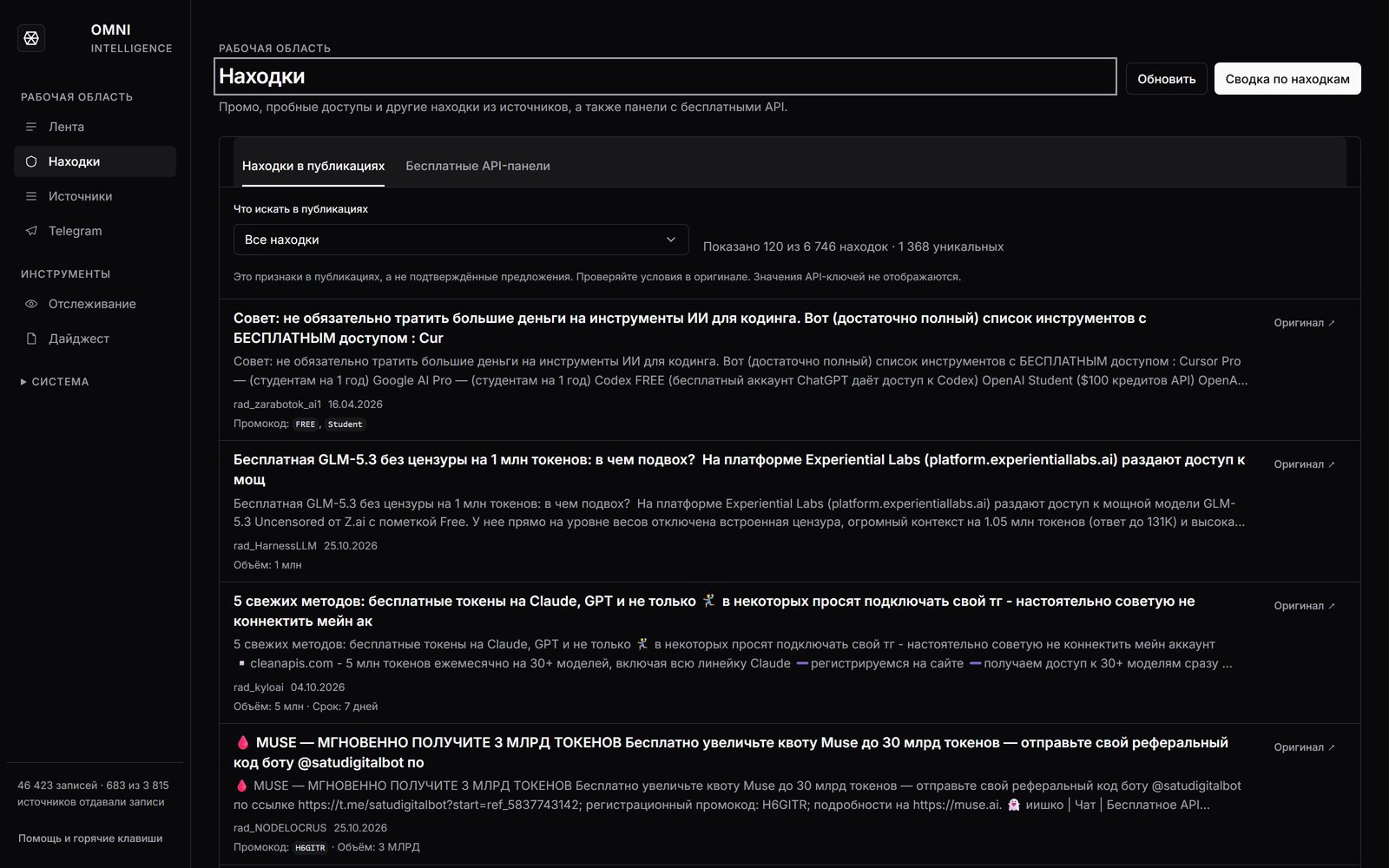Select the Находки sidebar item
Screen dimensions: 1389x868
(95, 161)
